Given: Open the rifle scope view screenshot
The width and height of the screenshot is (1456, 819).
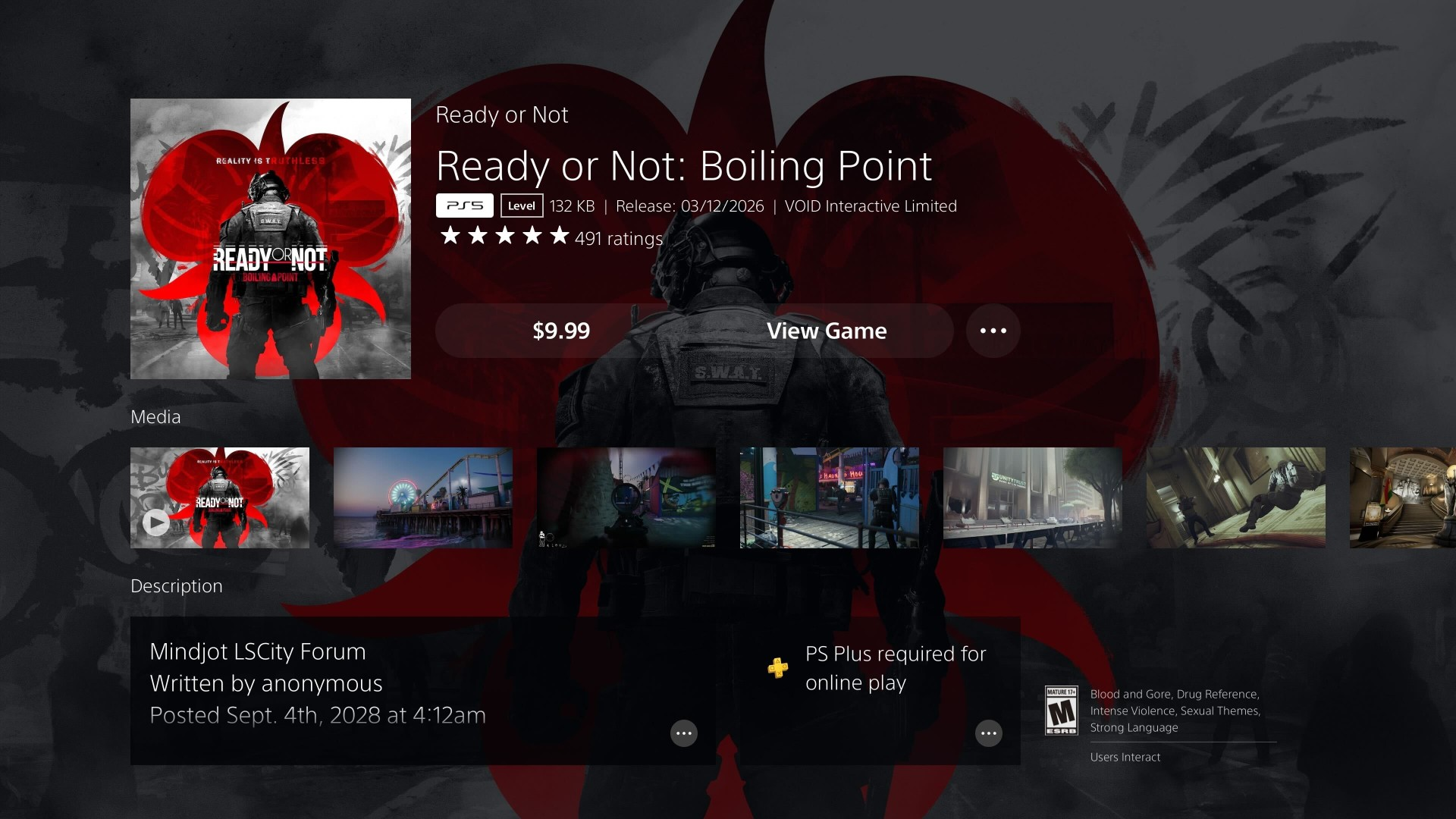Looking at the screenshot, I should pos(626,497).
